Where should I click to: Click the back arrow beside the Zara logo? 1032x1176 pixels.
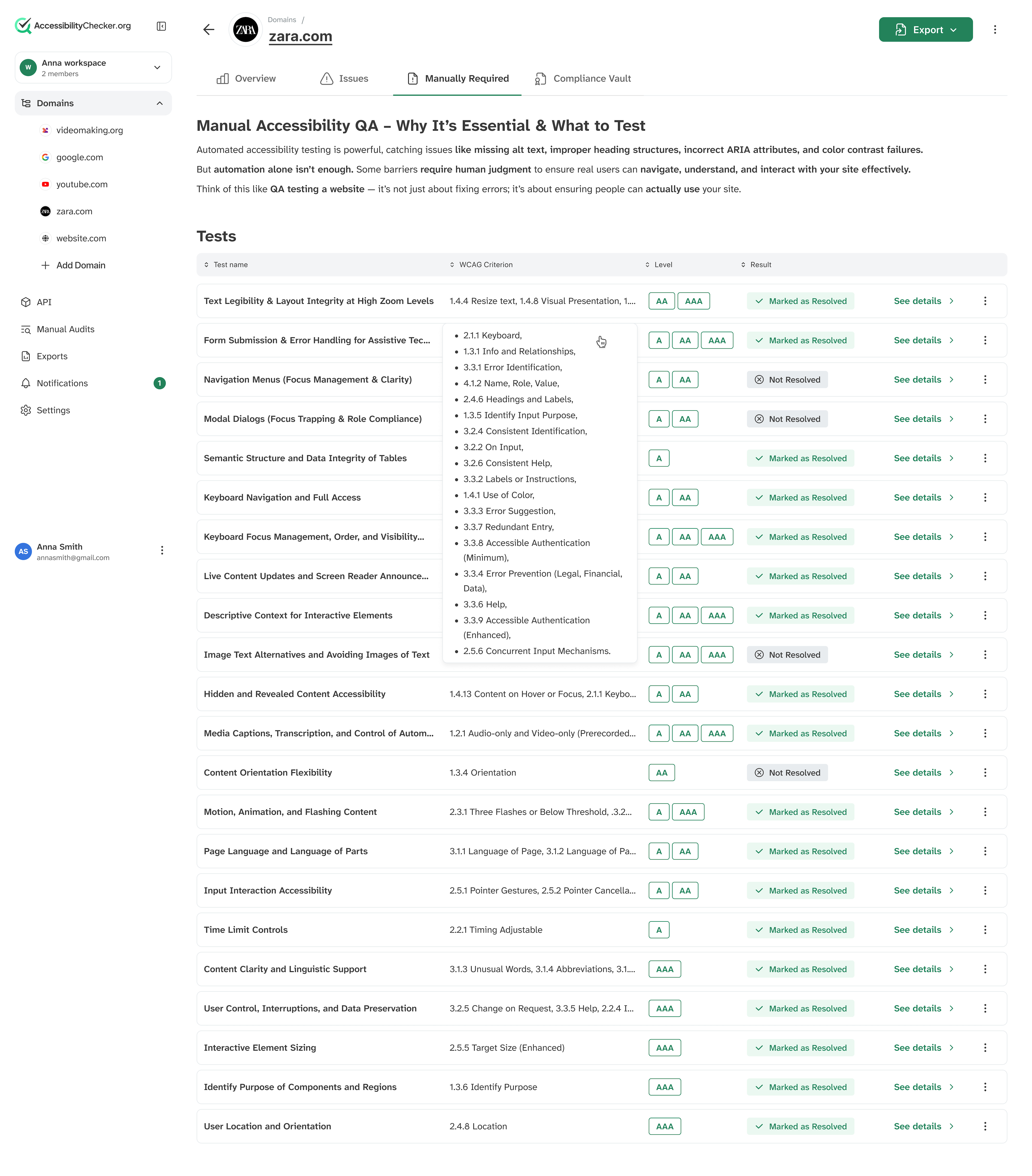[209, 29]
